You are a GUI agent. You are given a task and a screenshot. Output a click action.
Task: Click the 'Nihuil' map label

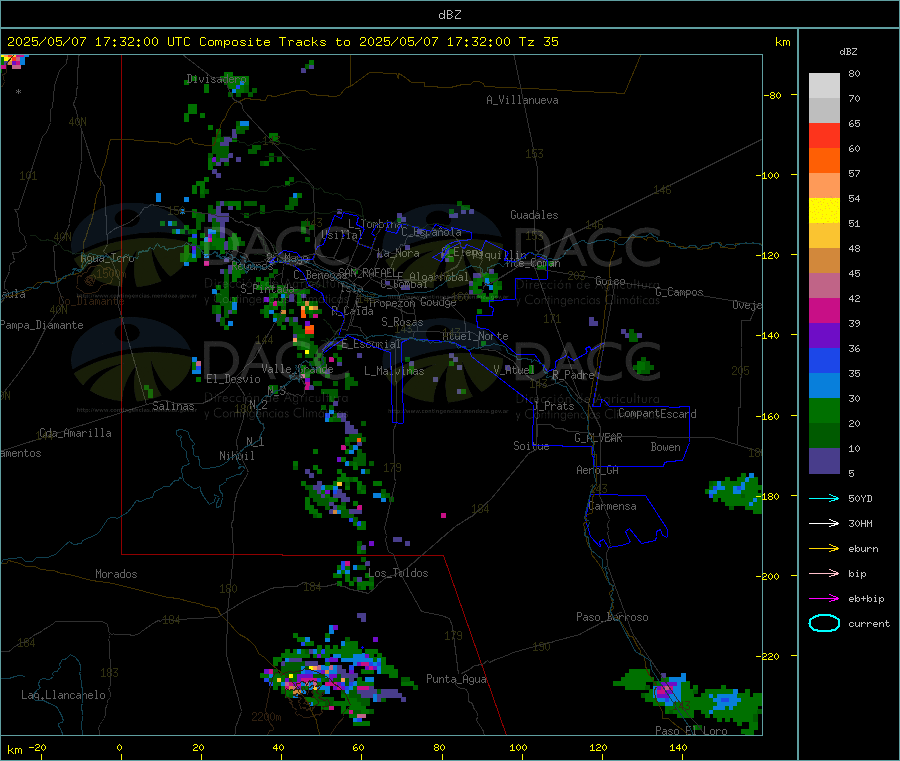[x=237, y=456]
